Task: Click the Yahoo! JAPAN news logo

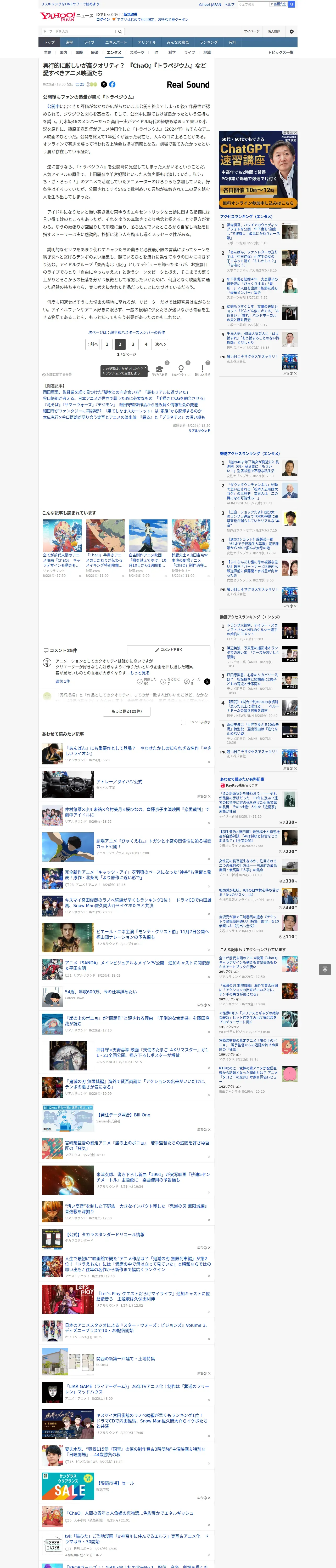Action: click(x=66, y=16)
